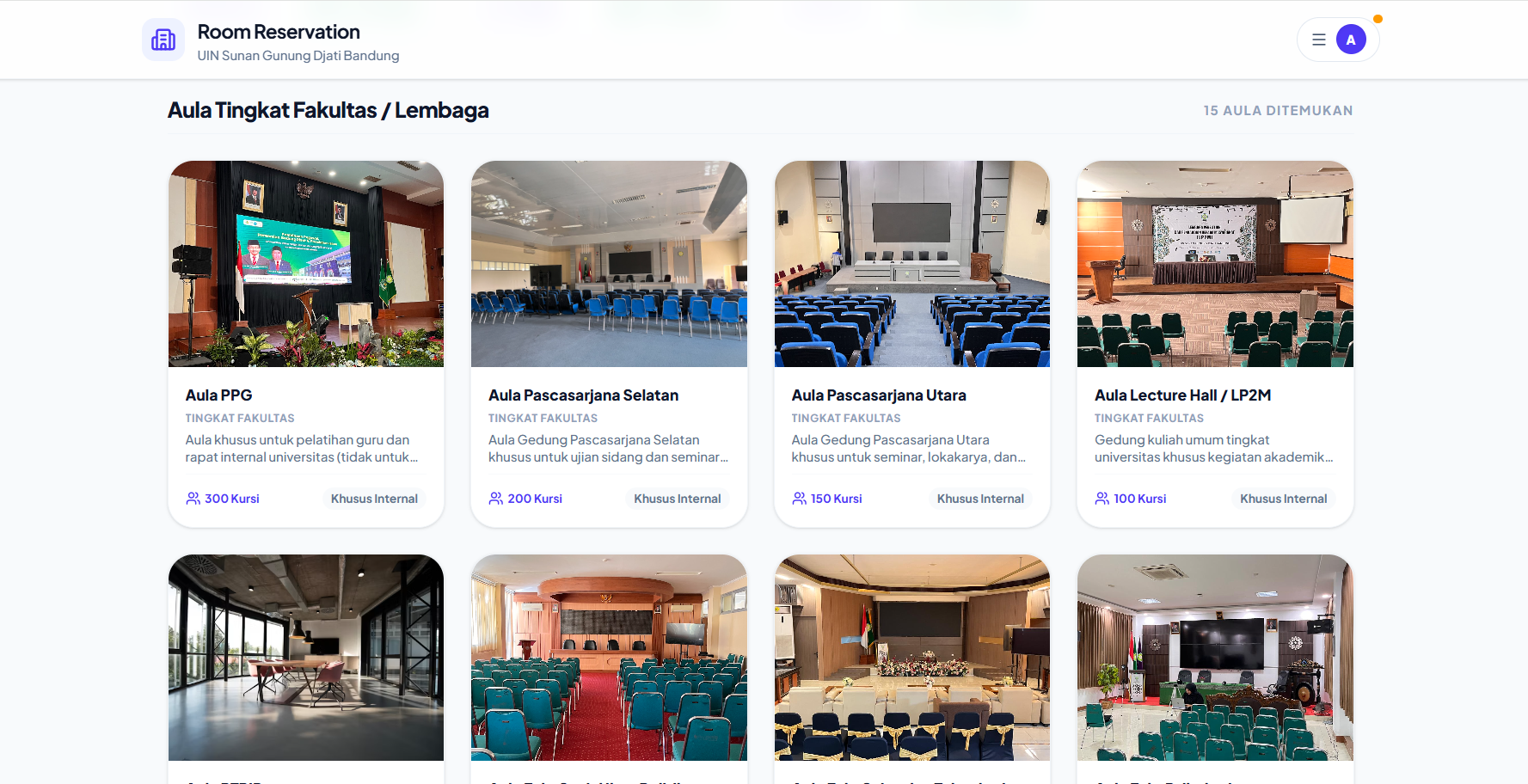Click Khusus Internal badge on Aula PPG
The height and width of the screenshot is (784, 1528).
click(x=374, y=499)
